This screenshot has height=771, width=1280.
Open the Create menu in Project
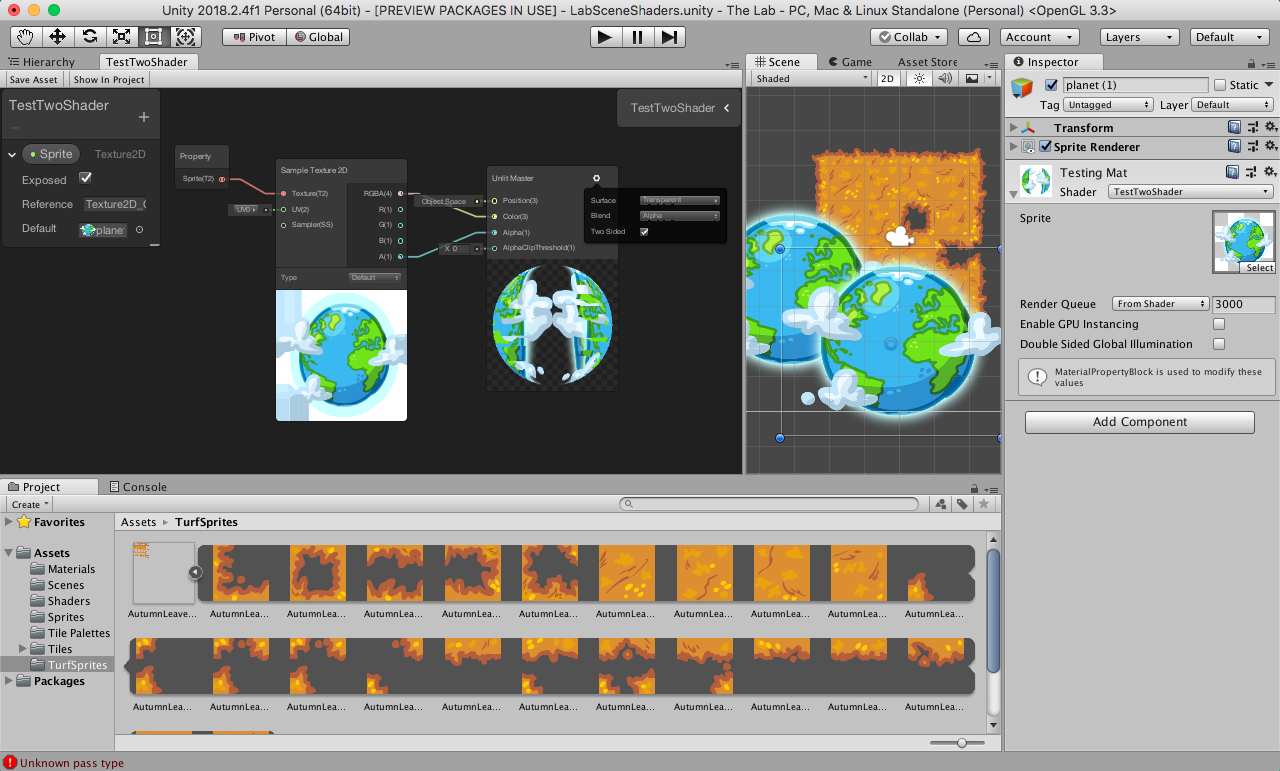30,504
